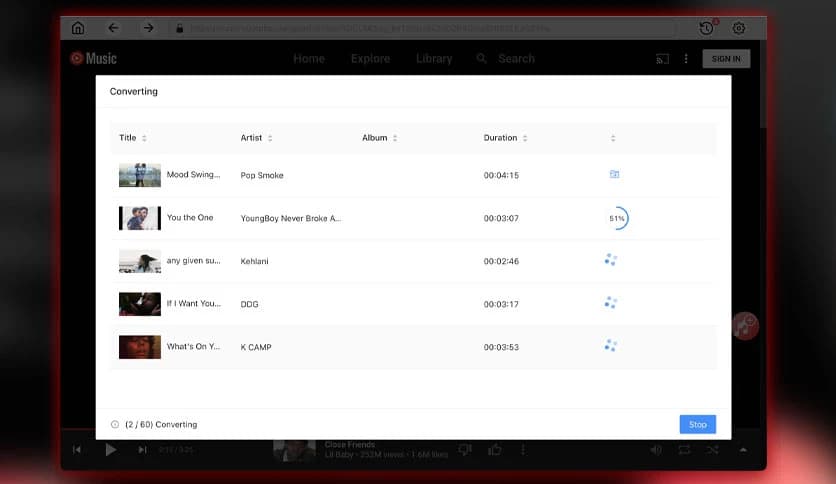Image resolution: width=836 pixels, height=484 pixels.
Task: Go forward with the right arrow
Action: [149, 28]
